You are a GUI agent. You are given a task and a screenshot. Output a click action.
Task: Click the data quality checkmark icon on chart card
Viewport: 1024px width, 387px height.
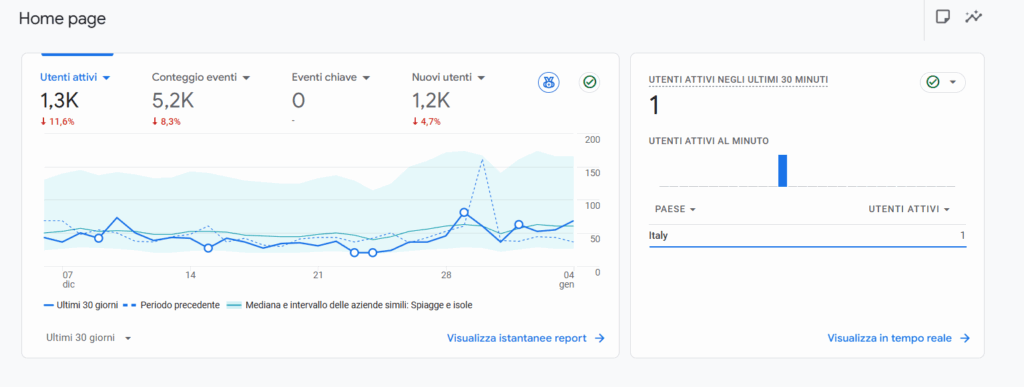590,82
